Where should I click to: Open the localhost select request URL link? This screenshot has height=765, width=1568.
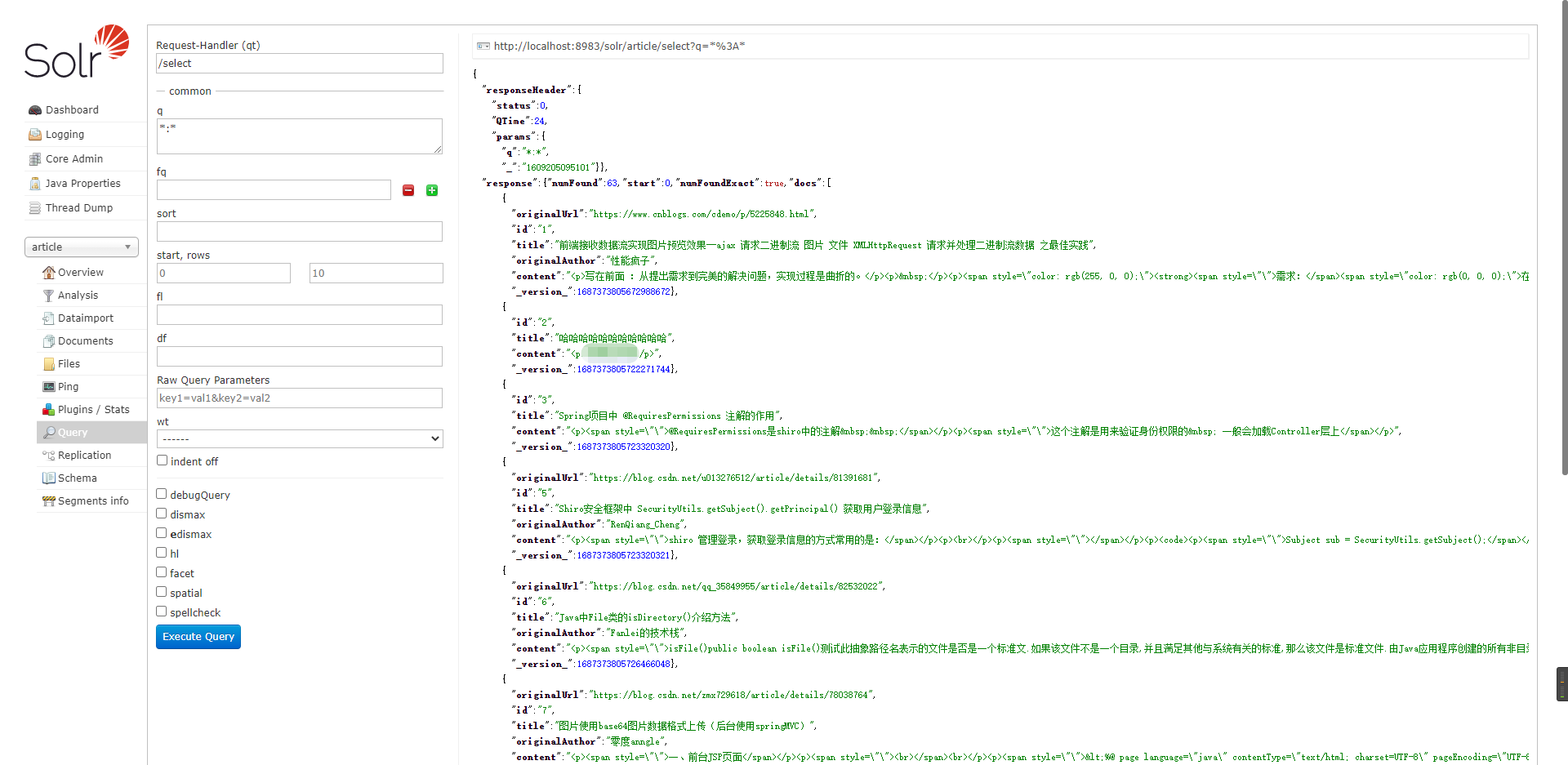point(619,46)
